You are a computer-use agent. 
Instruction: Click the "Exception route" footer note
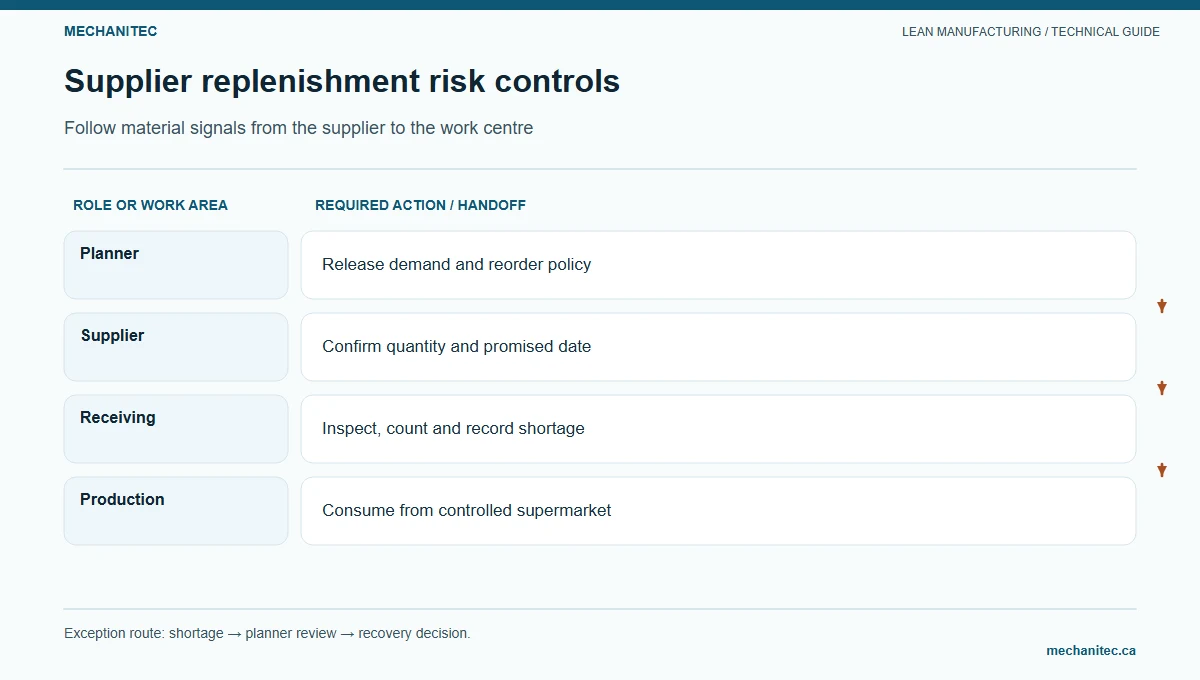[267, 633]
